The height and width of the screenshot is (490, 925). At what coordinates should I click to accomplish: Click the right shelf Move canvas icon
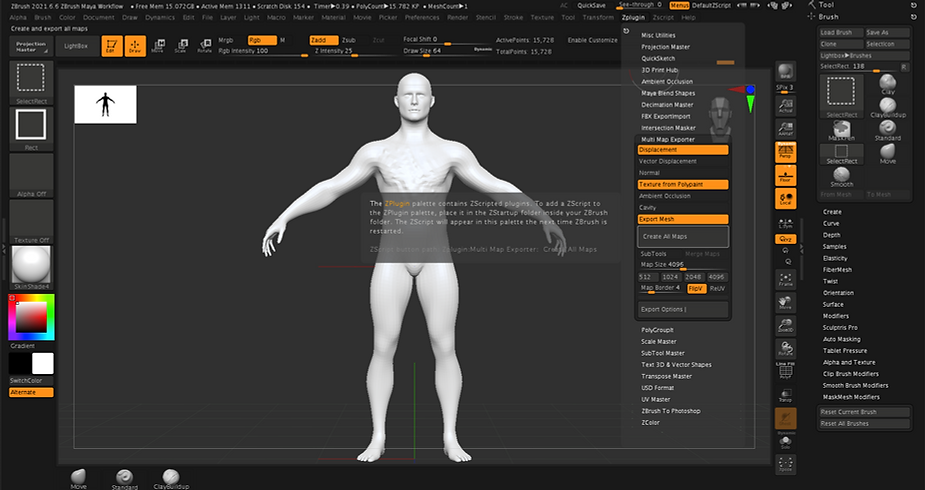tap(785, 302)
